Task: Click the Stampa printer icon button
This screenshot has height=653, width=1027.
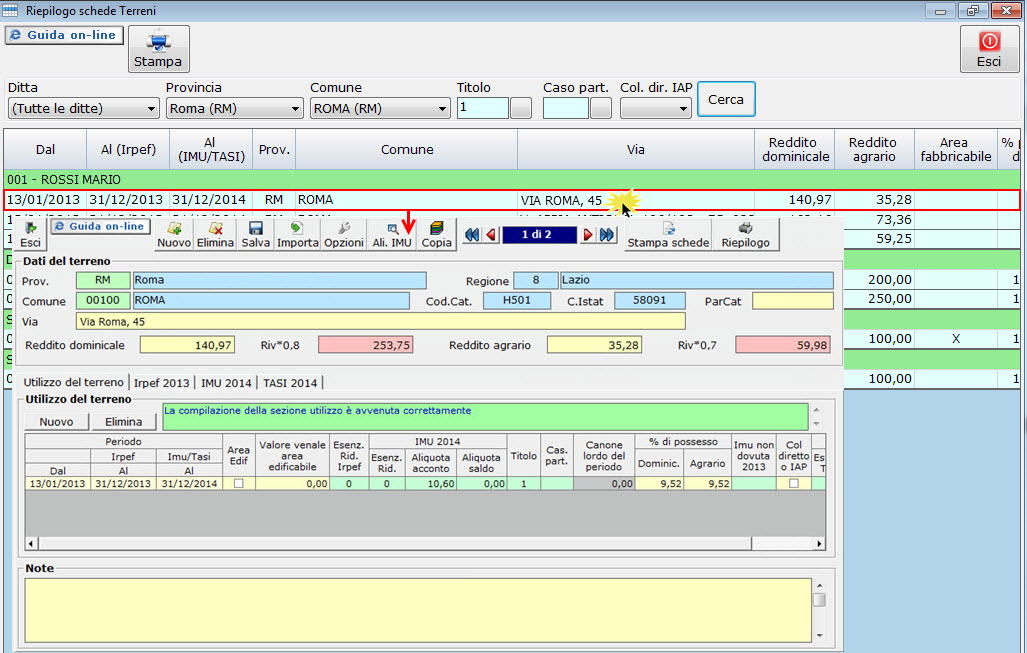Action: (159, 49)
